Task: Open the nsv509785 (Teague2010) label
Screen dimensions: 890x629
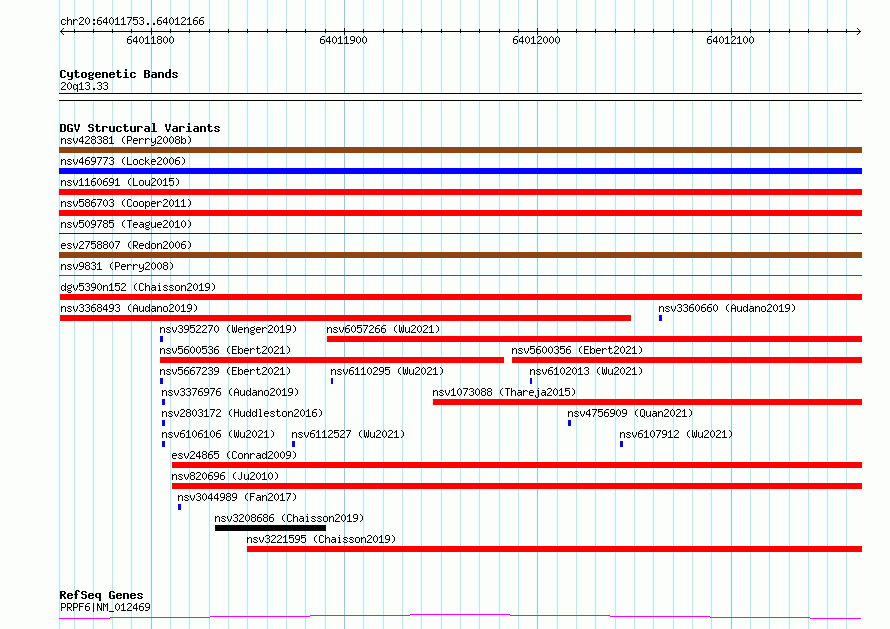Action: [126, 224]
